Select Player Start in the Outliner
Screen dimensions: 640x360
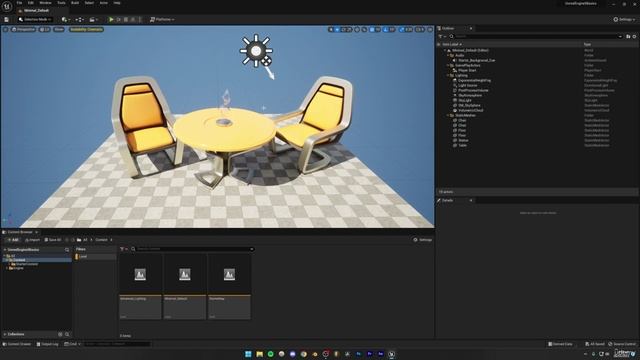467,70
